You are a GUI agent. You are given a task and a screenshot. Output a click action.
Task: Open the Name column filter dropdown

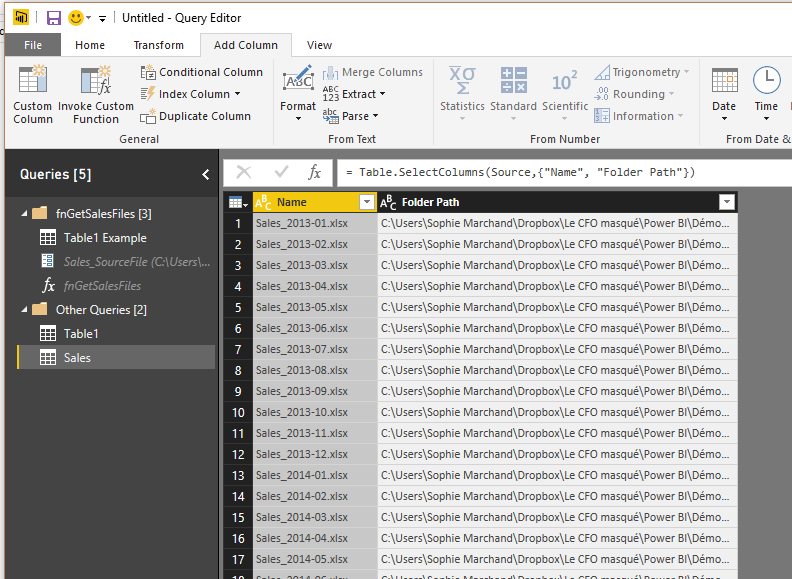366,202
